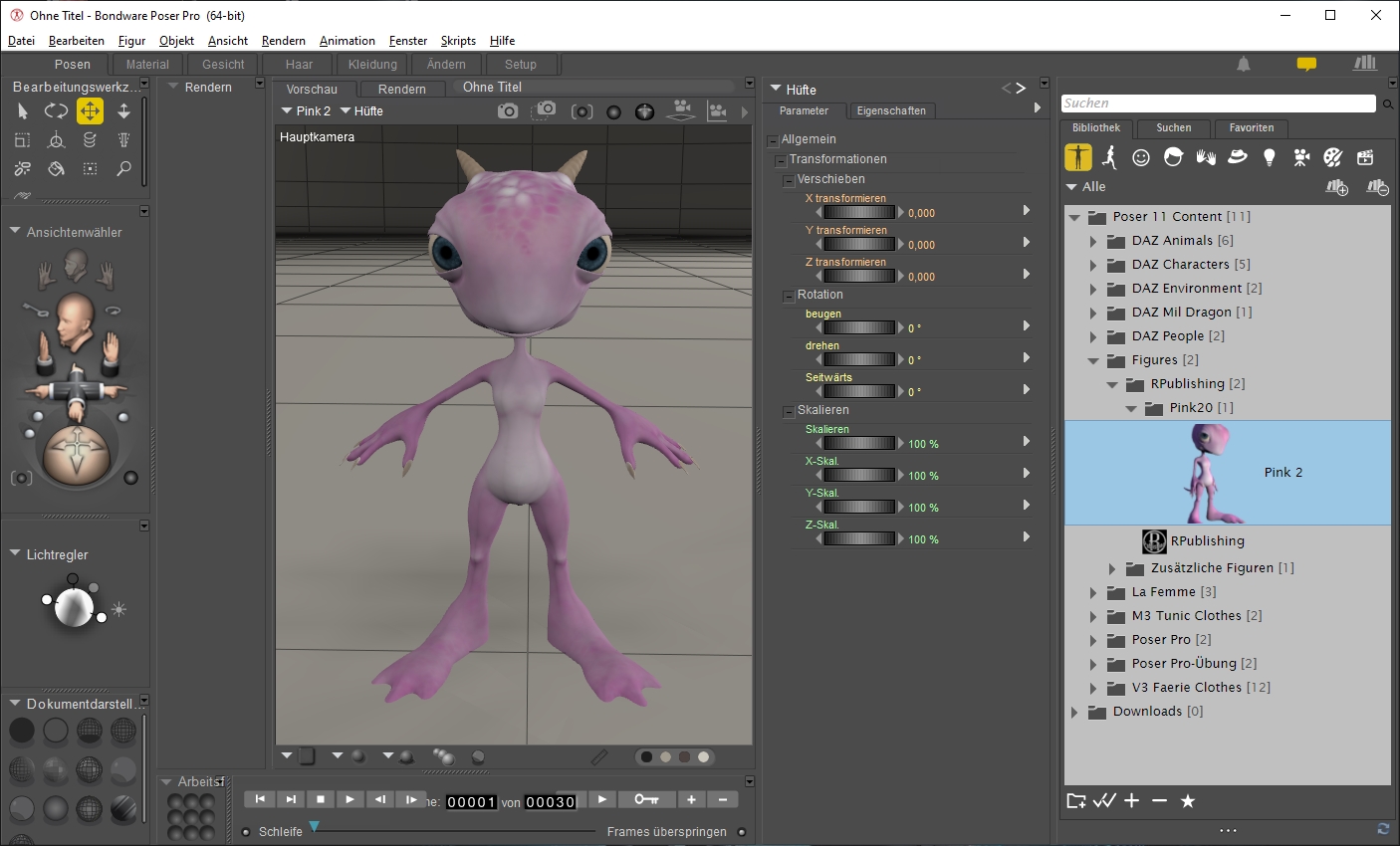Collapse the Transformationen group
The width and height of the screenshot is (1400, 846).
781,161
